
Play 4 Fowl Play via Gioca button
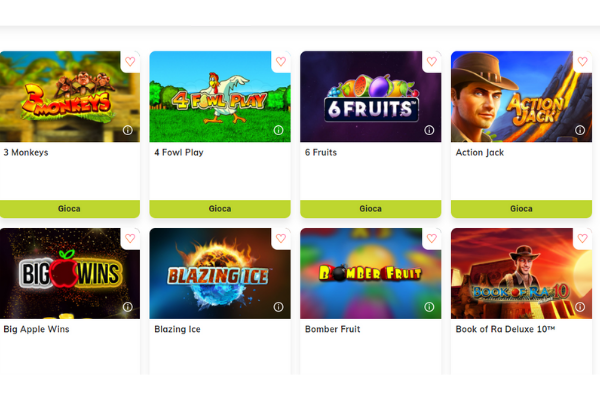click(x=220, y=209)
